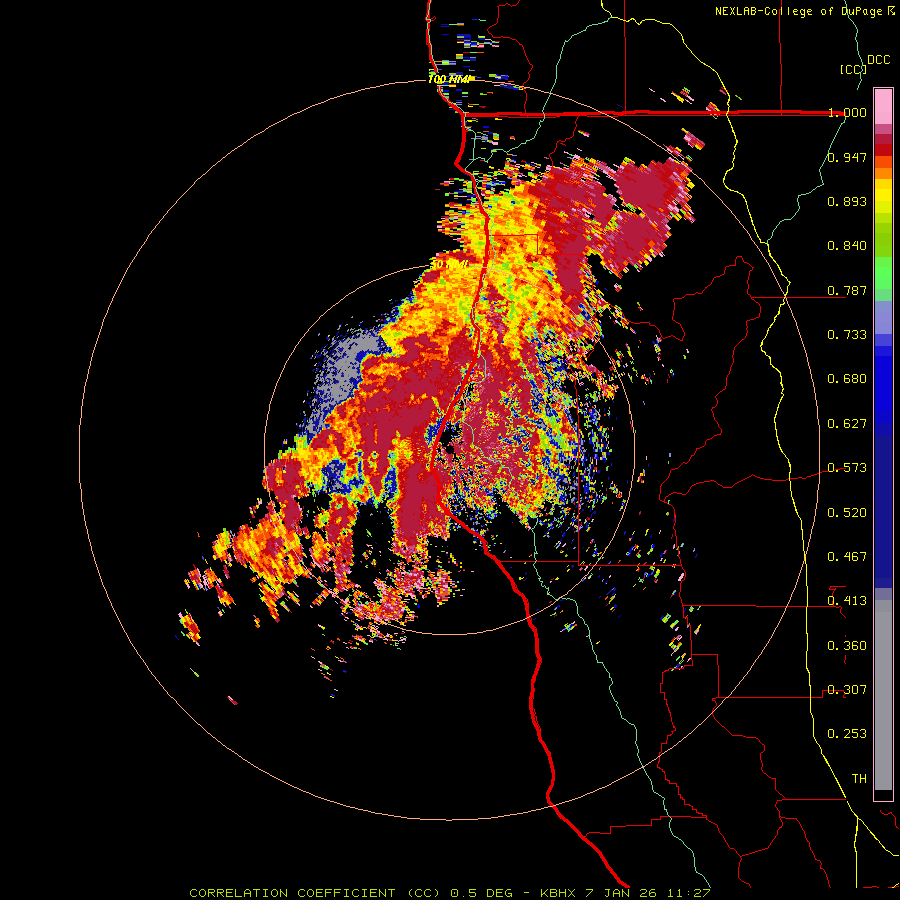Select the 0.253 scale value
This screenshot has width=900, height=900.
(x=847, y=734)
